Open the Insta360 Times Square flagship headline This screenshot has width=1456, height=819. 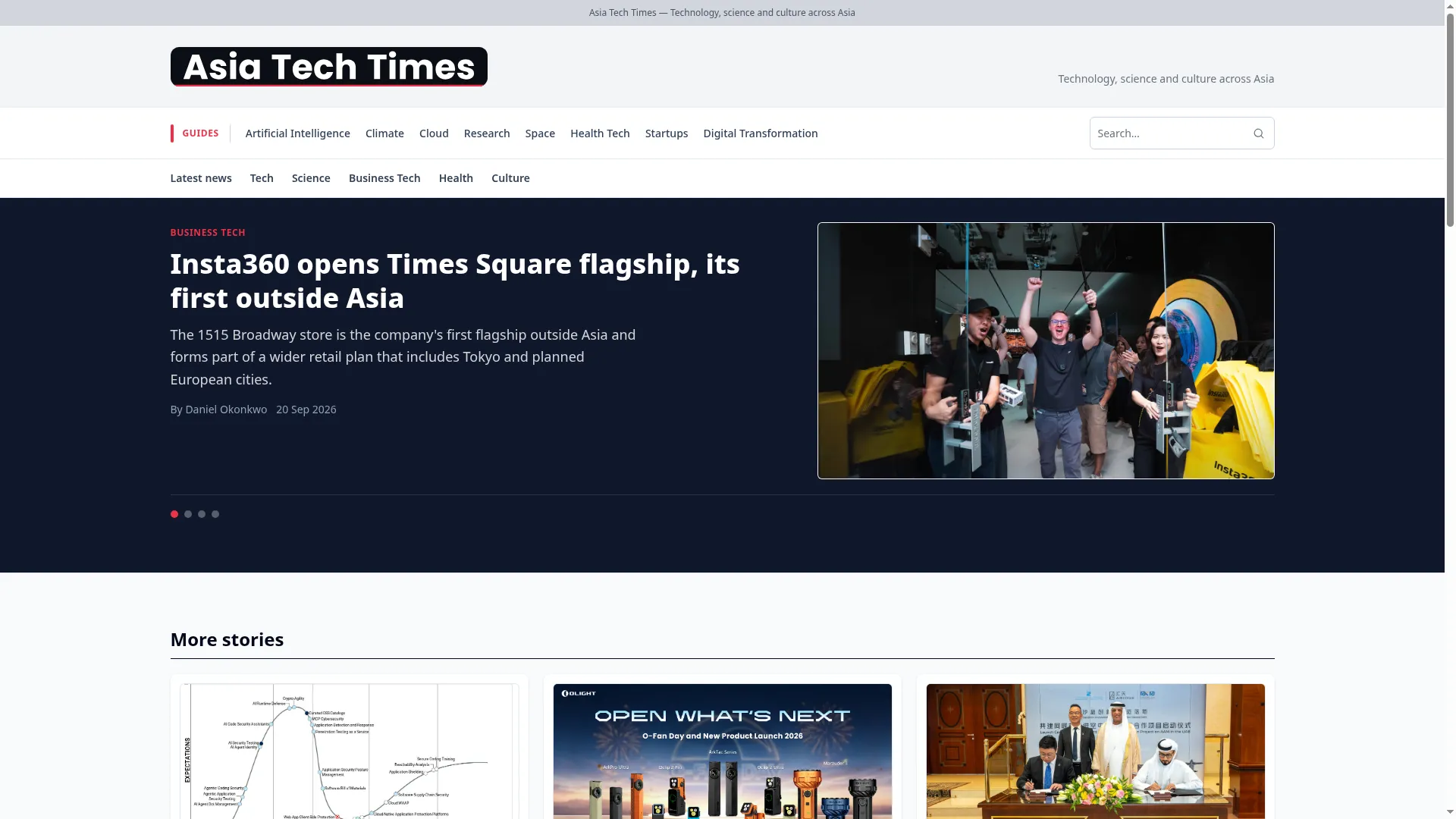(455, 281)
